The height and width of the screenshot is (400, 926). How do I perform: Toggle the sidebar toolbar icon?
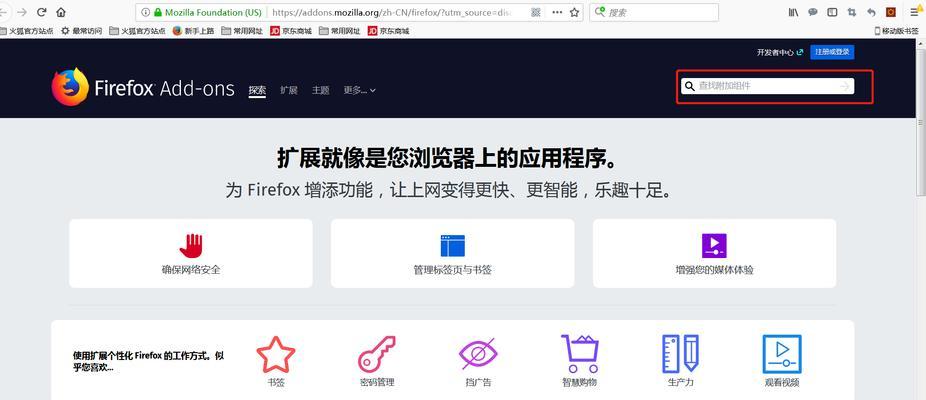point(832,12)
